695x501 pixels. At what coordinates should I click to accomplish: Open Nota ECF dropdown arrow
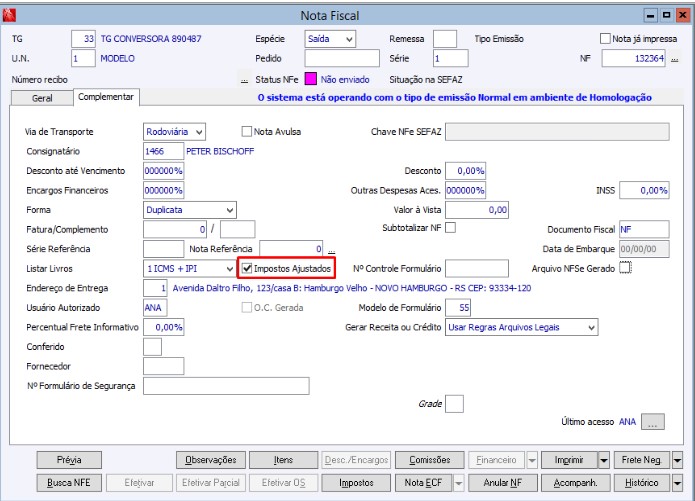[x=458, y=483]
